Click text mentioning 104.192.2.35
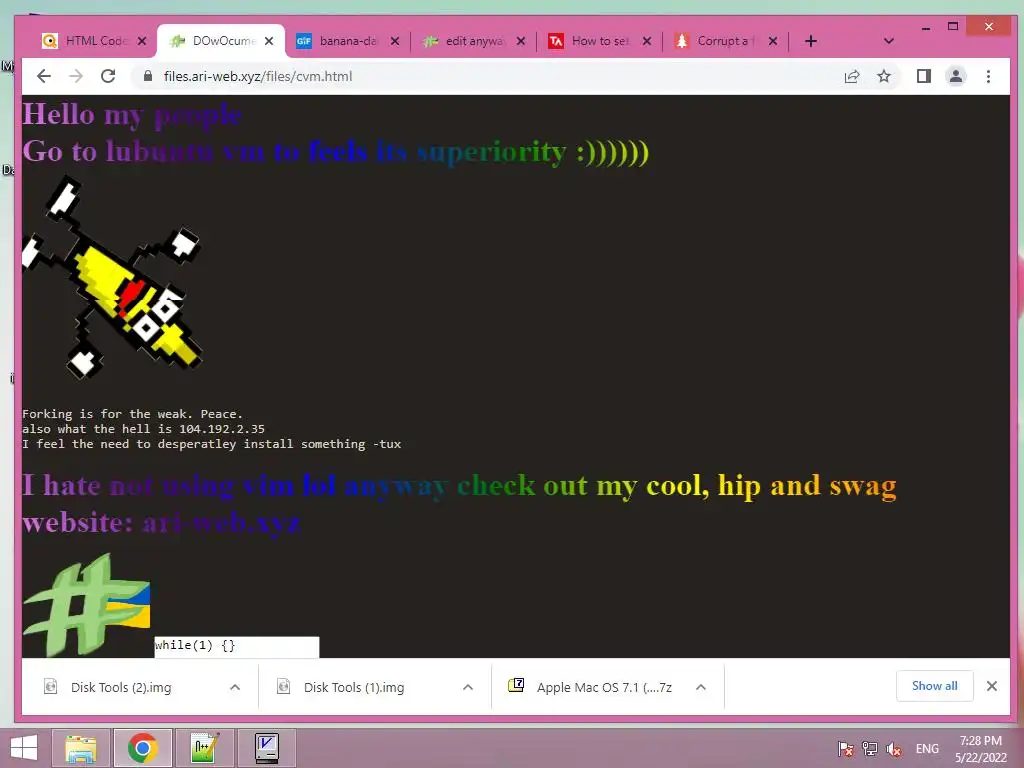Viewport: 1024px width, 768px height. 143,429
